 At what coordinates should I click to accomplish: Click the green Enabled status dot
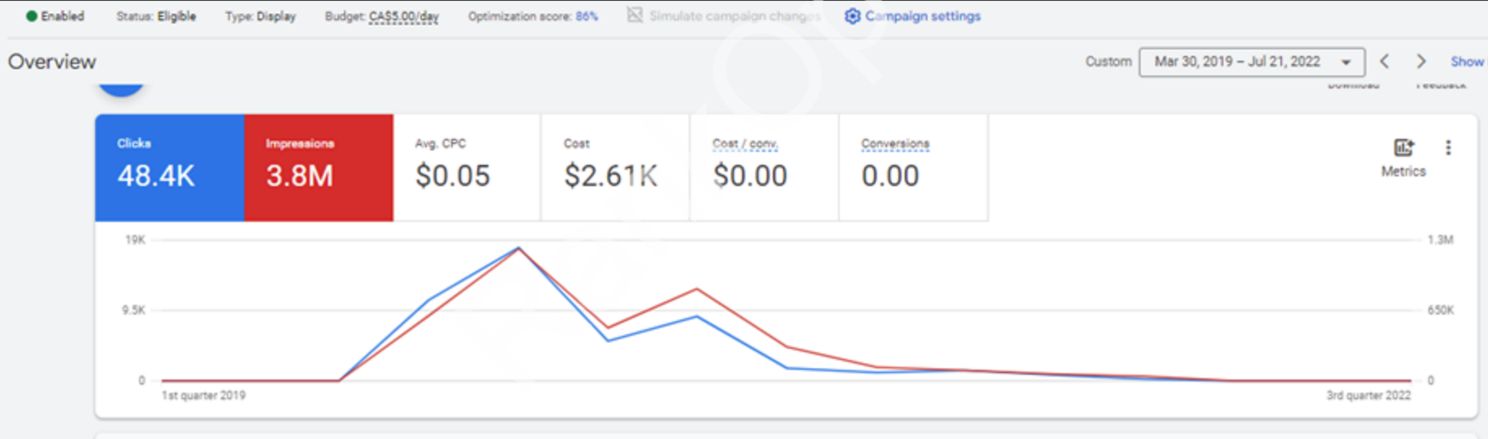[x=31, y=17]
